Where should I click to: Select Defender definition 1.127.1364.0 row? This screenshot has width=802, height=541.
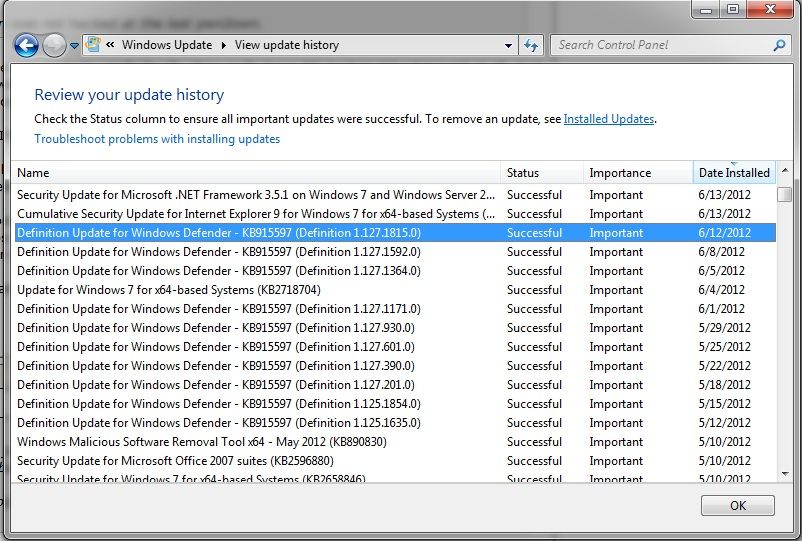(395, 270)
